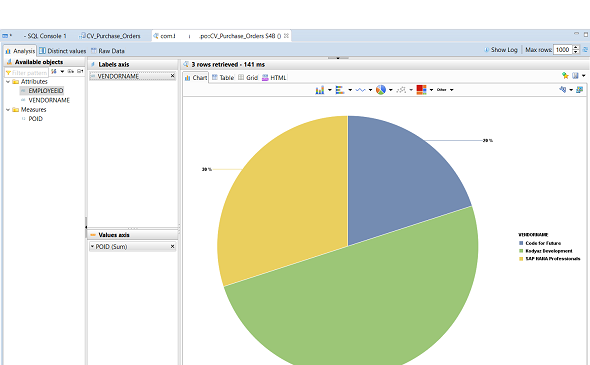Switch to the SQL Console 1 tab
590x365 pixels.
click(44, 36)
